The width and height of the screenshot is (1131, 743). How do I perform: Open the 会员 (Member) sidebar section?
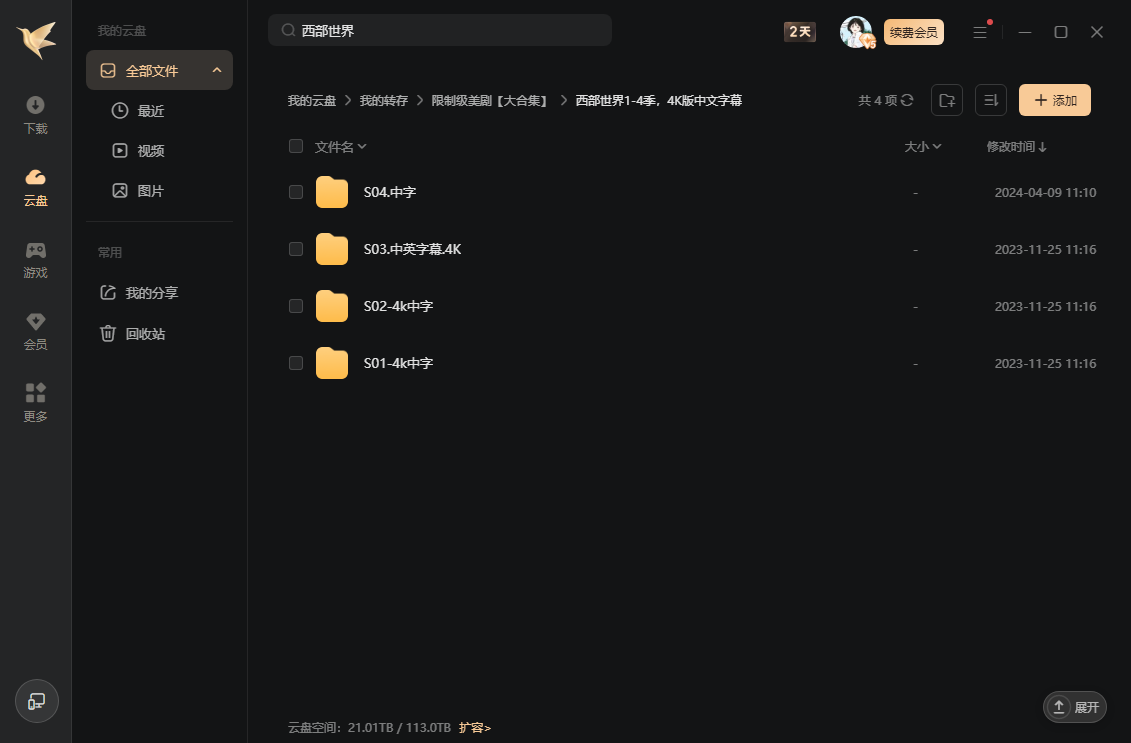click(x=36, y=331)
